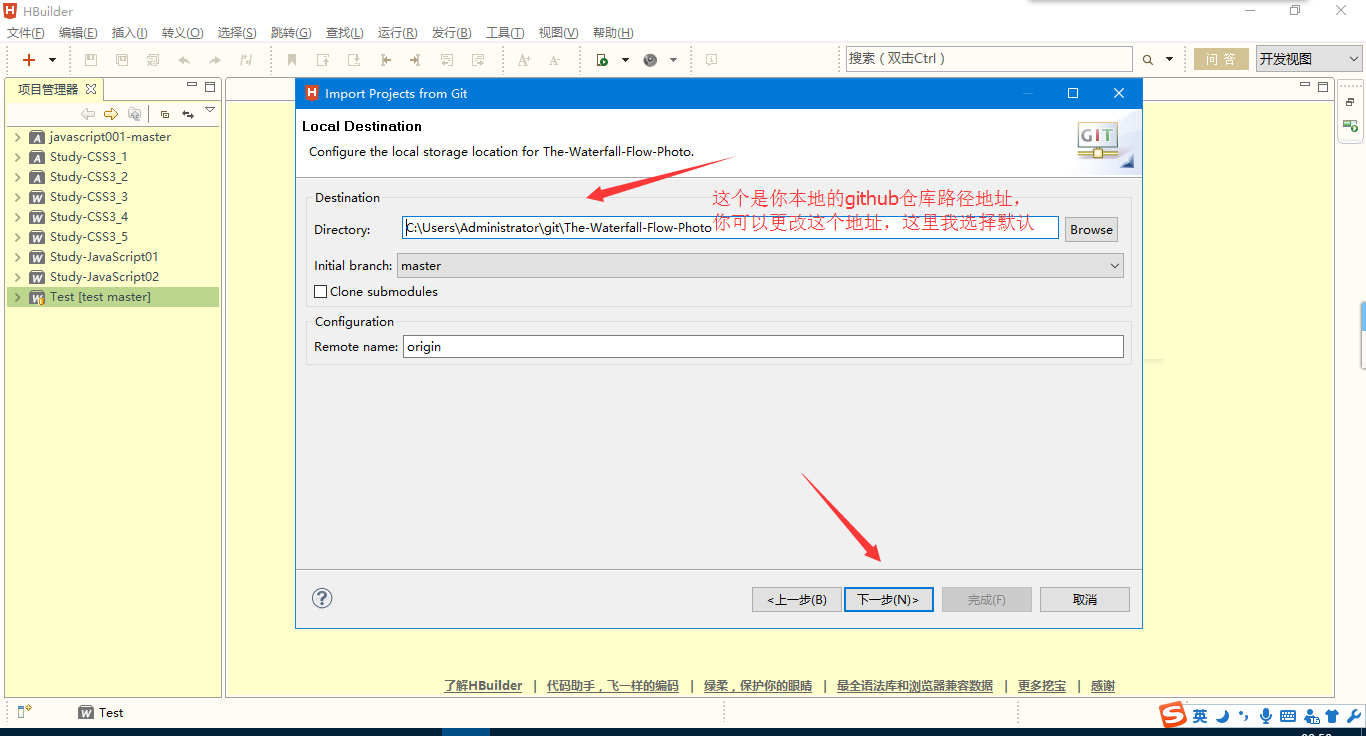Click the Remote name input field
This screenshot has width=1366, height=736.
[763, 347]
